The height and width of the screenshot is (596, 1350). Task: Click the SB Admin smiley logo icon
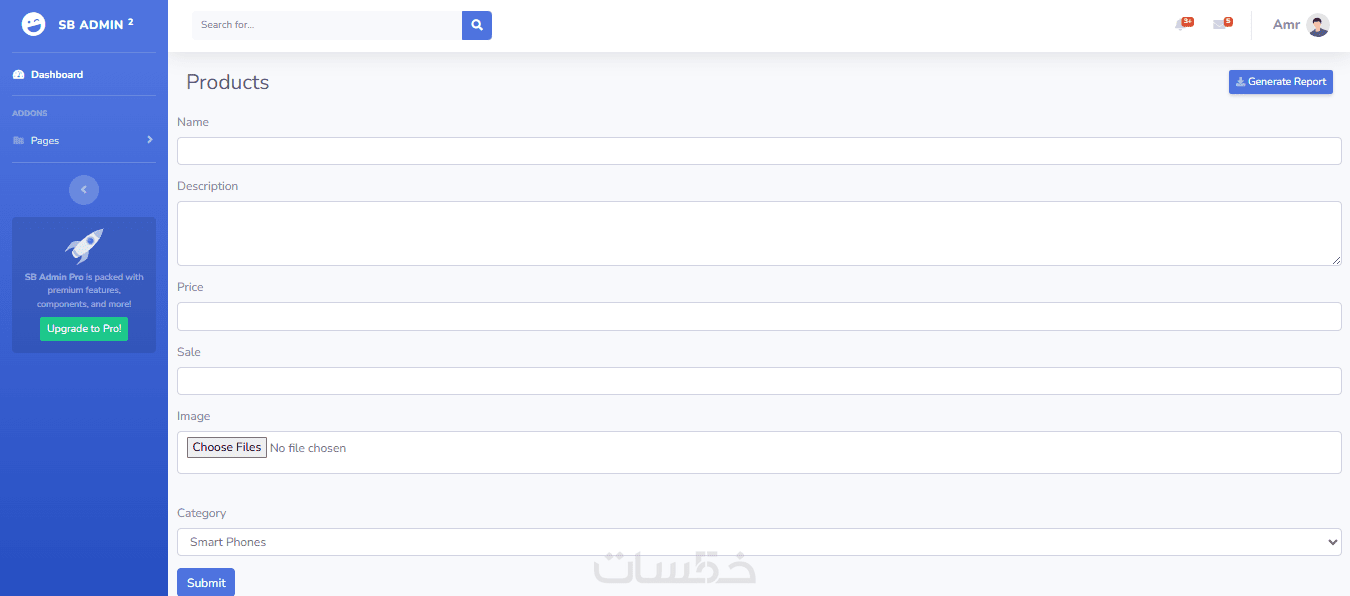tap(33, 25)
